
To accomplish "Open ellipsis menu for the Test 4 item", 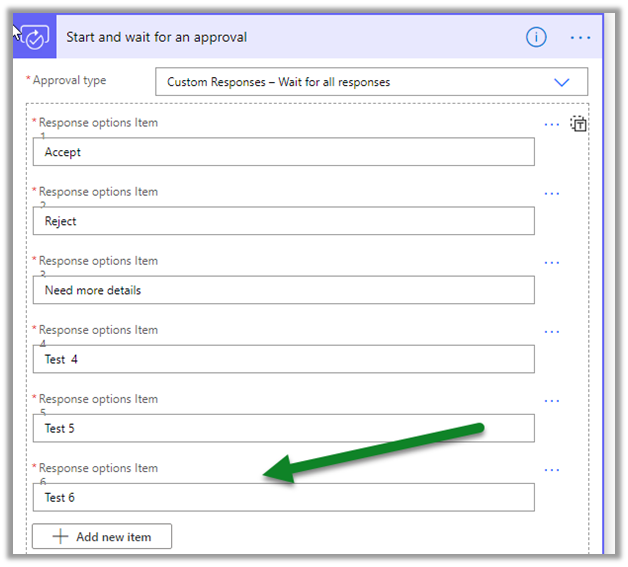I will pos(551,332).
